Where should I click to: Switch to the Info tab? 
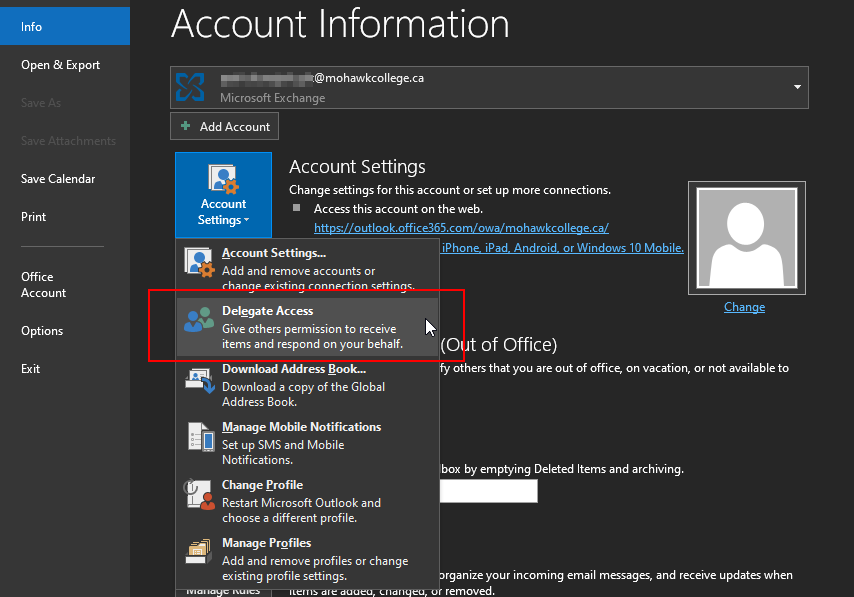click(31, 27)
